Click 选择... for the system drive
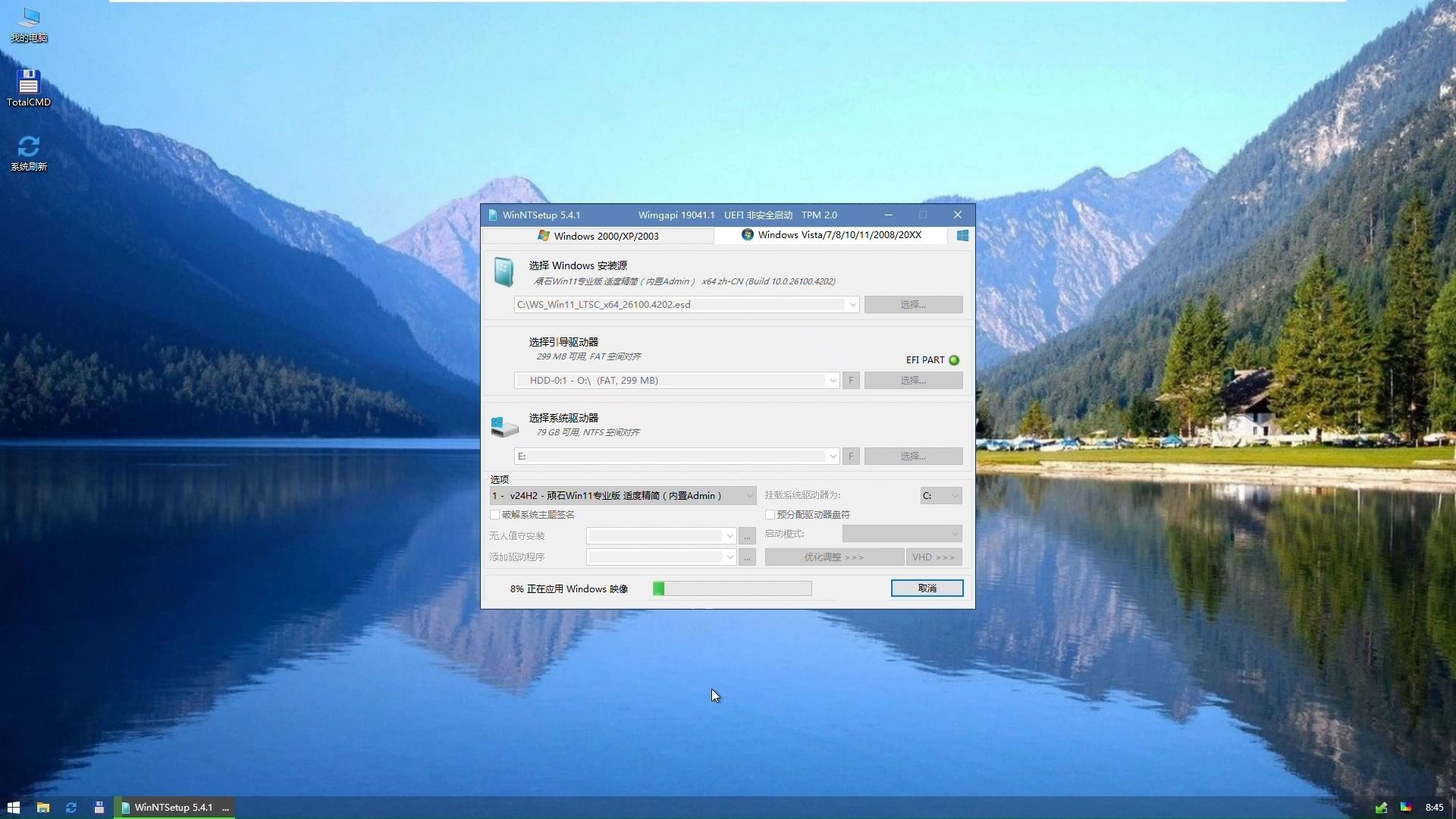 pyautogui.click(x=913, y=457)
